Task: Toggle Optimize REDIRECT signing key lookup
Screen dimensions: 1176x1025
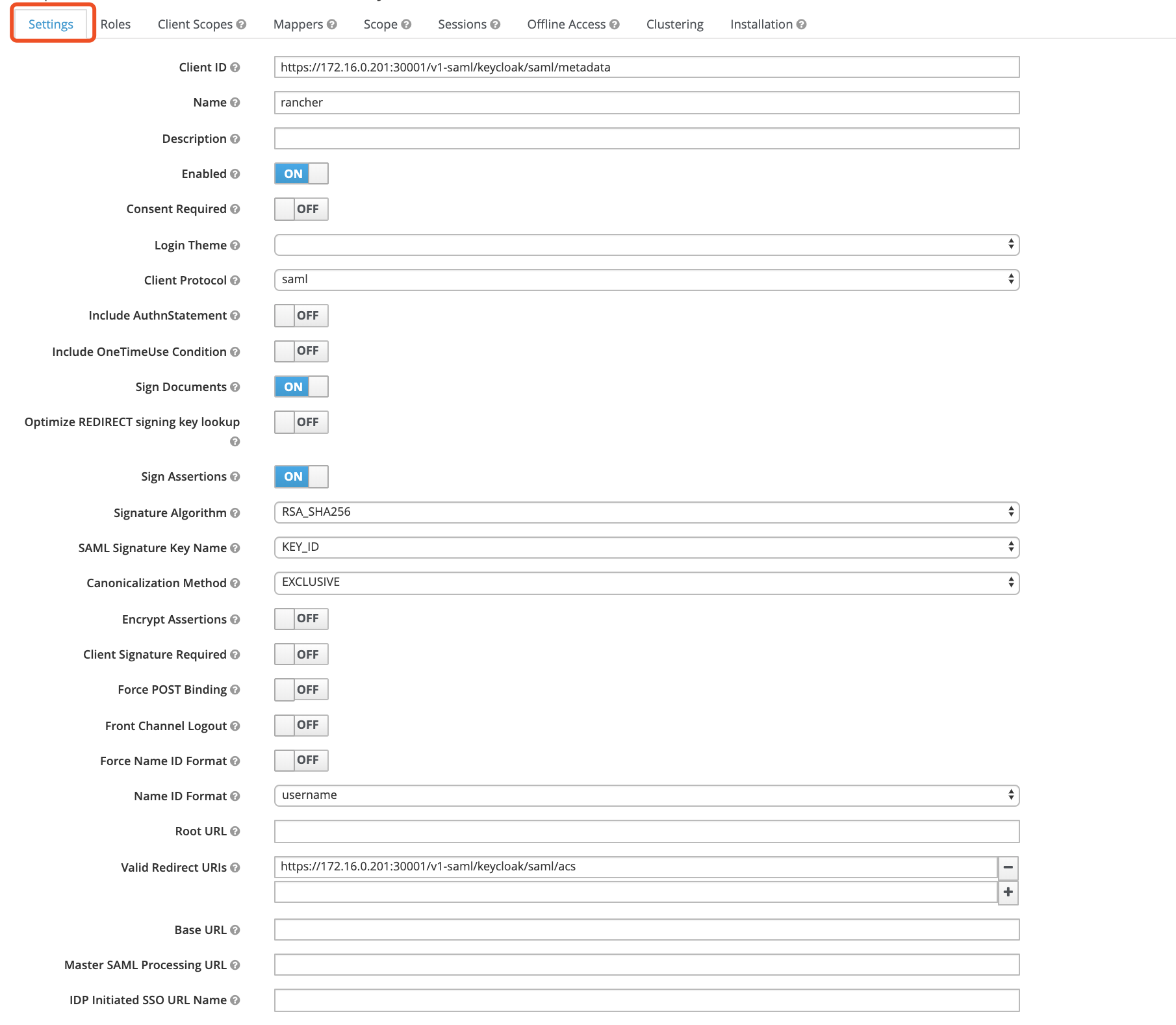Action: tap(301, 422)
